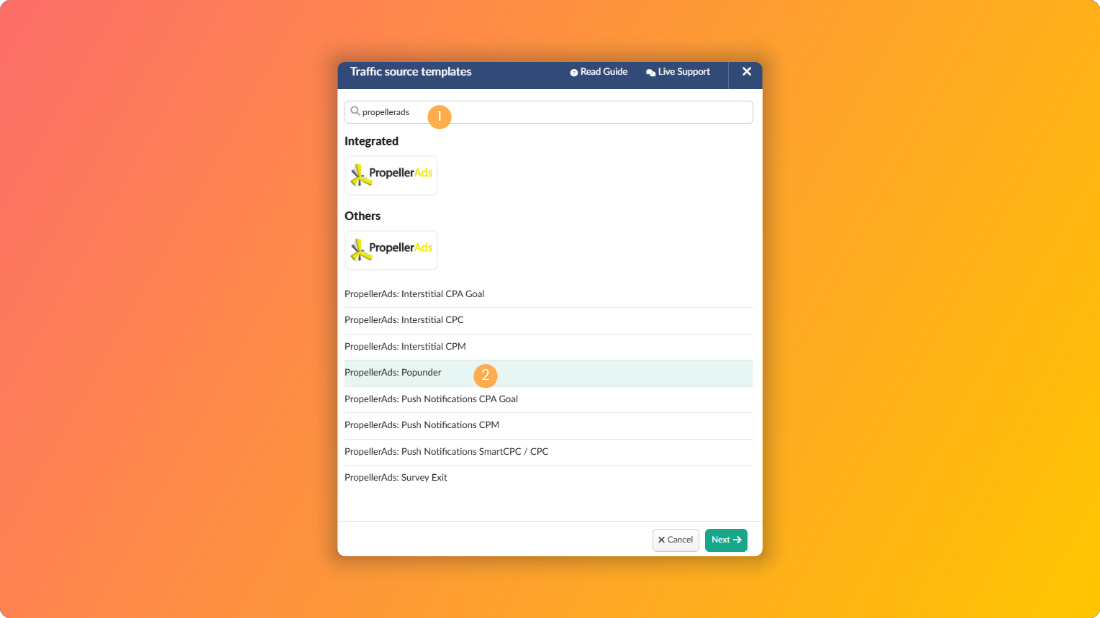Choose PropellerAds: Interstitial CPA Goal
This screenshot has width=1100, height=618.
(548, 294)
